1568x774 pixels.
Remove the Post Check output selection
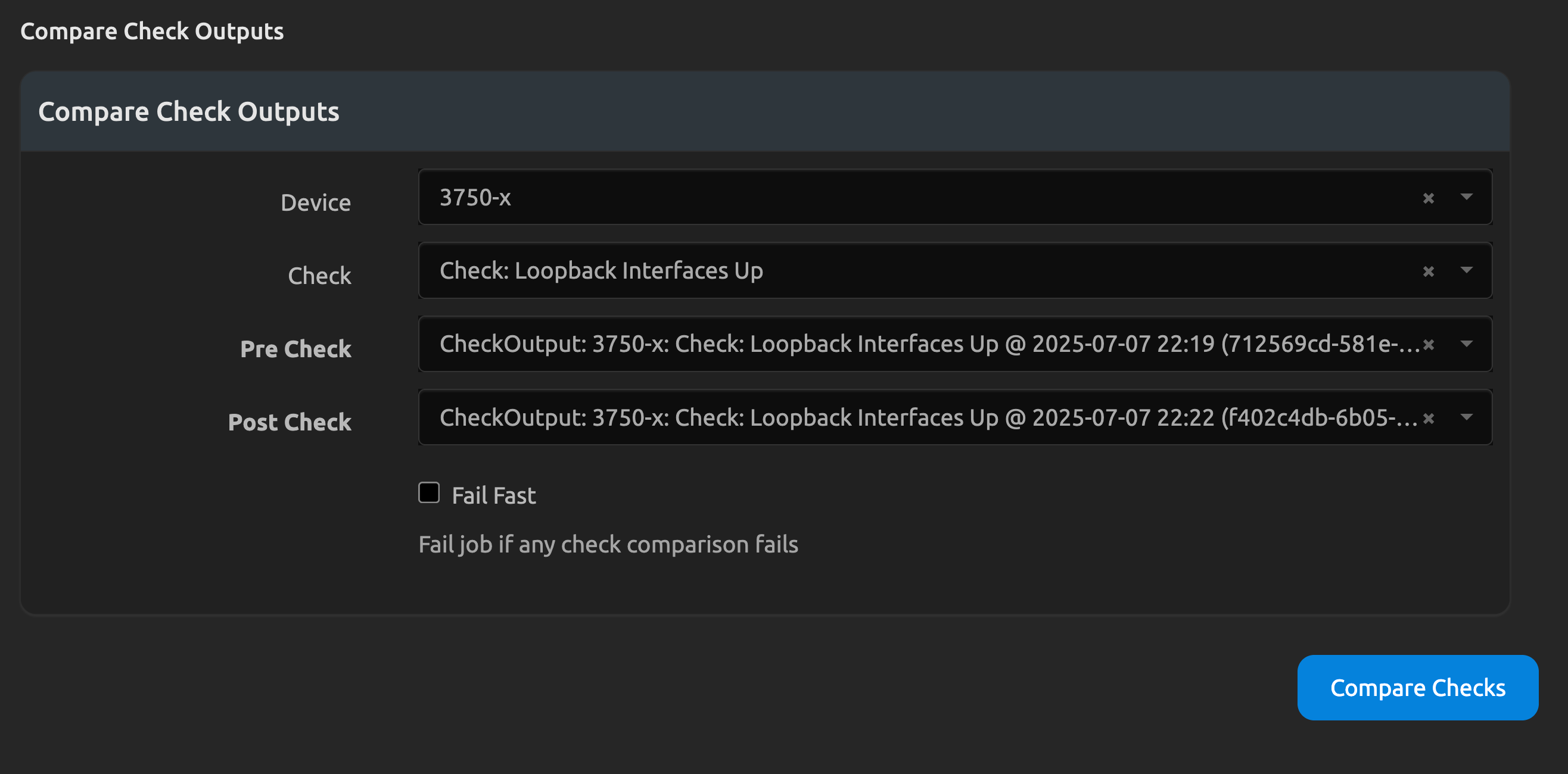1429,419
